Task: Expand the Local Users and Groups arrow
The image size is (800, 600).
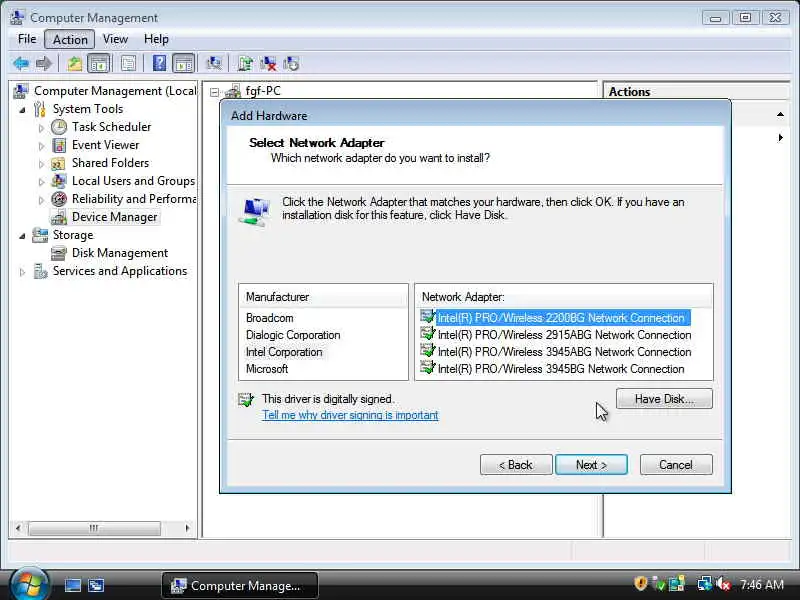Action: pyautogui.click(x=41, y=182)
